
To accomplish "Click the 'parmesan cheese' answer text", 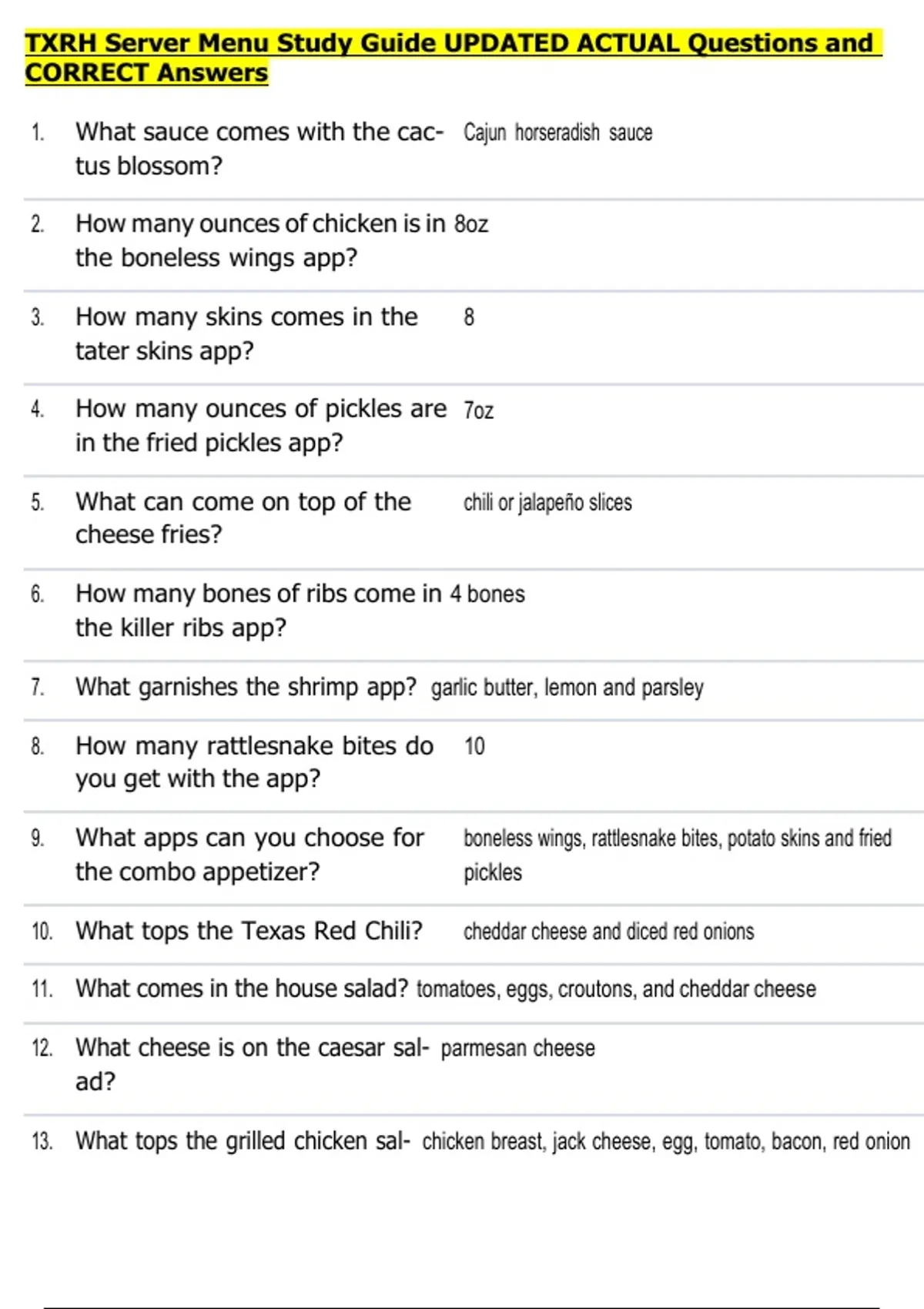I will coord(517,1048).
